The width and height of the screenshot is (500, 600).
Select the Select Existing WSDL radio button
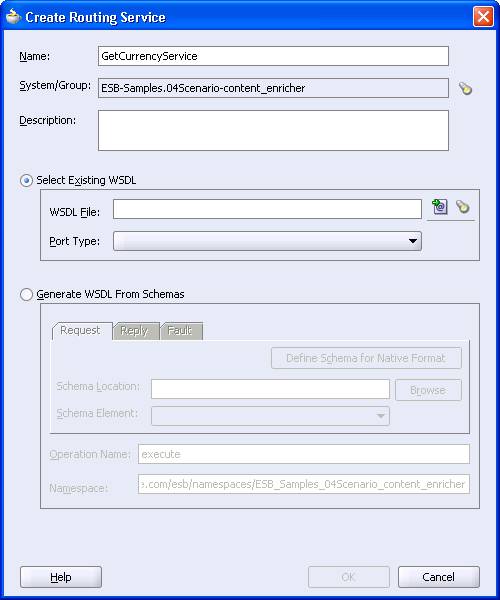tap(26, 180)
